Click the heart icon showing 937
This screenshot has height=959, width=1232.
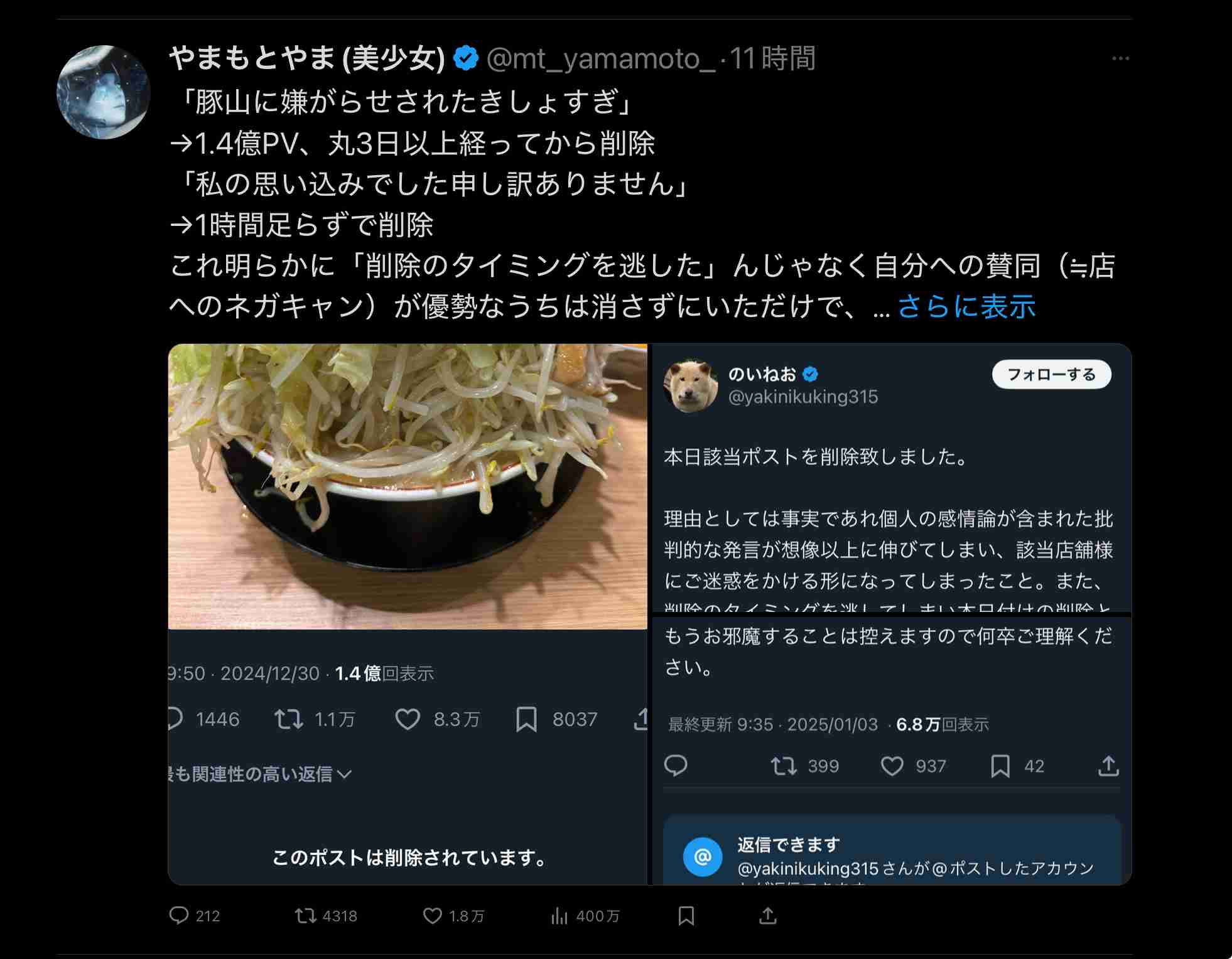tap(892, 766)
